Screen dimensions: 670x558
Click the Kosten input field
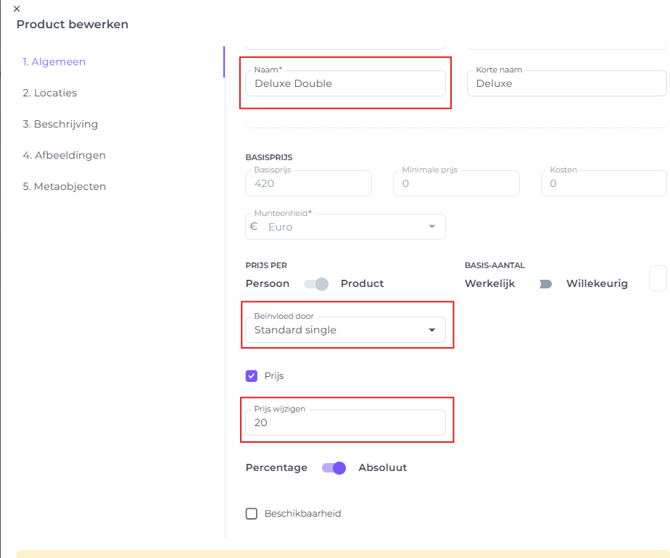(x=604, y=184)
